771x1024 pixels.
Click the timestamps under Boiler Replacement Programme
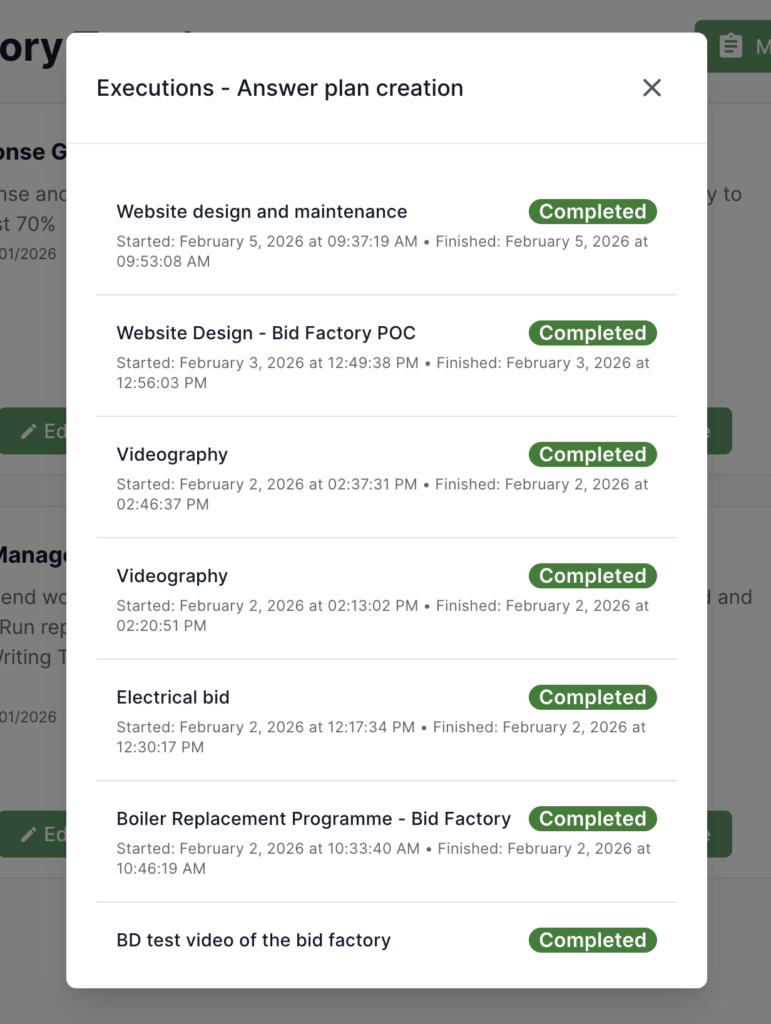[383, 858]
